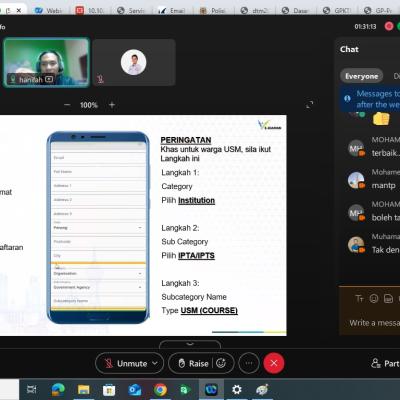Switch to the Webi browser tab
The width and height of the screenshot is (400, 400).
click(48, 10)
